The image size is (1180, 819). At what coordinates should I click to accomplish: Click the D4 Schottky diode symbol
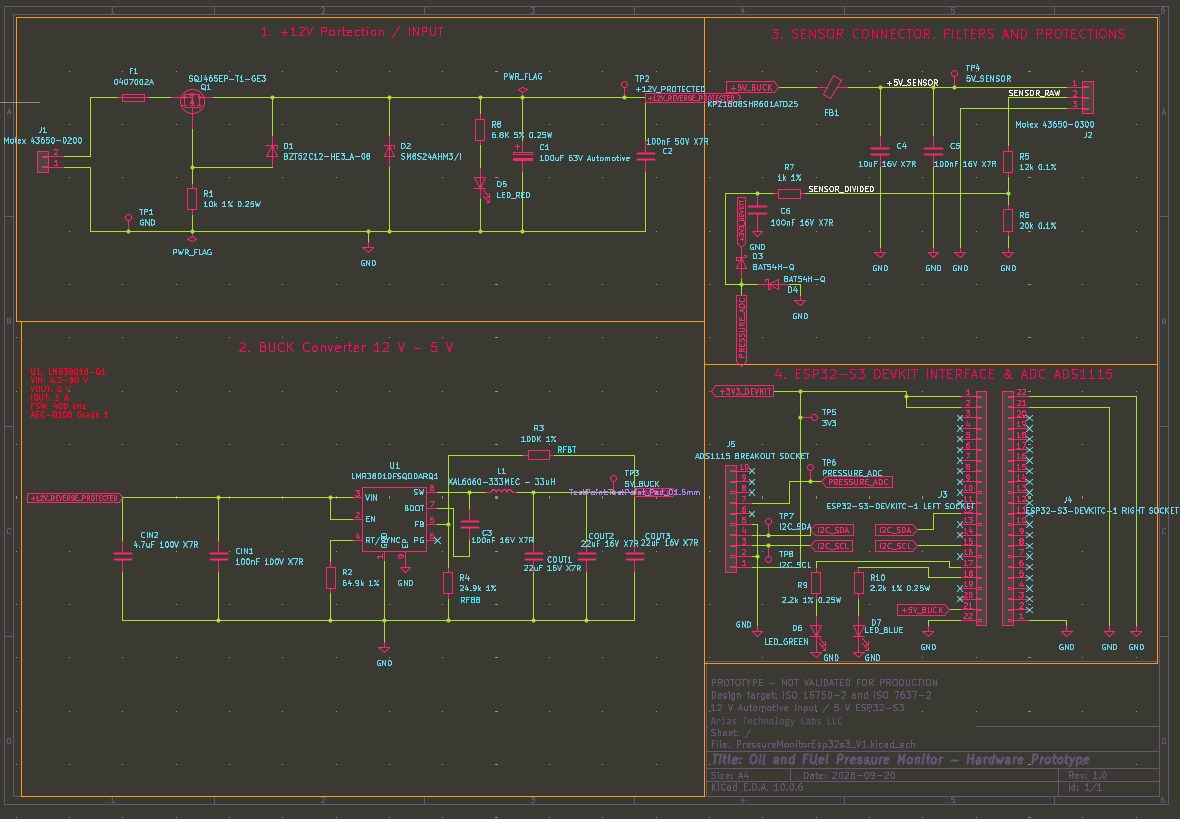(x=771, y=285)
